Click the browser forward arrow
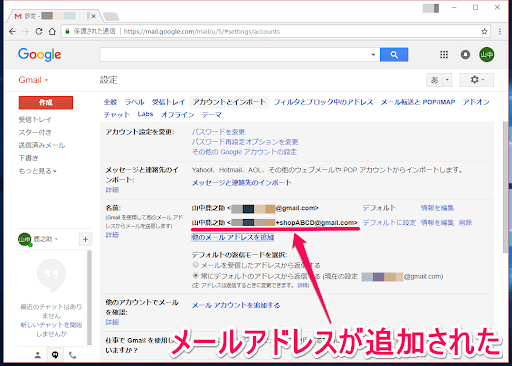Viewport: 512px width, 366px height. pyautogui.click(x=26, y=32)
